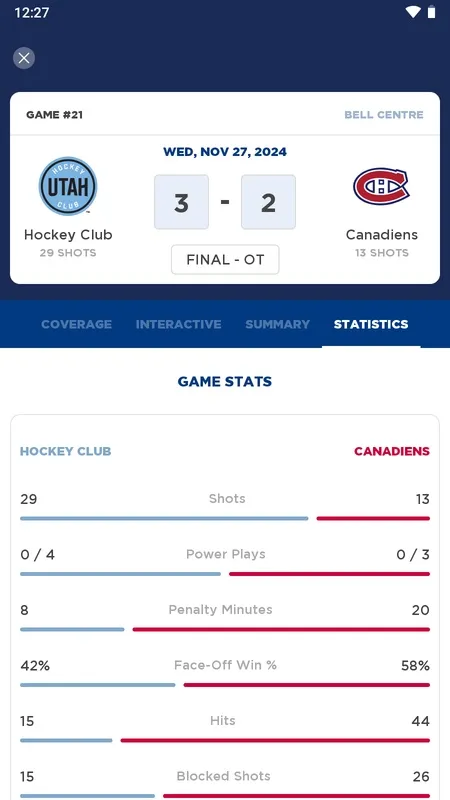The image size is (450, 800).
Task: Open the Interactive tab
Action: (179, 324)
